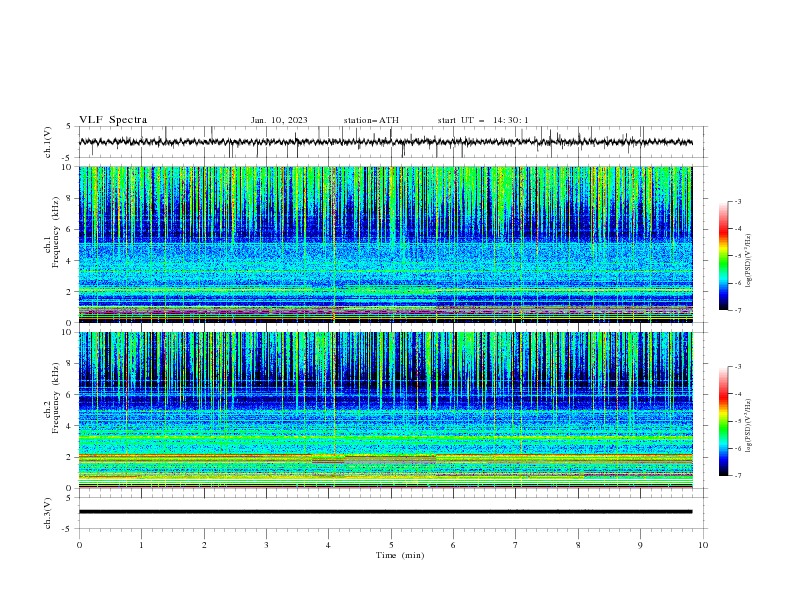
Task: Click the "log(PSD)(V²/Hz)" label beside ch.1 colorbar
Action: (x=749, y=261)
